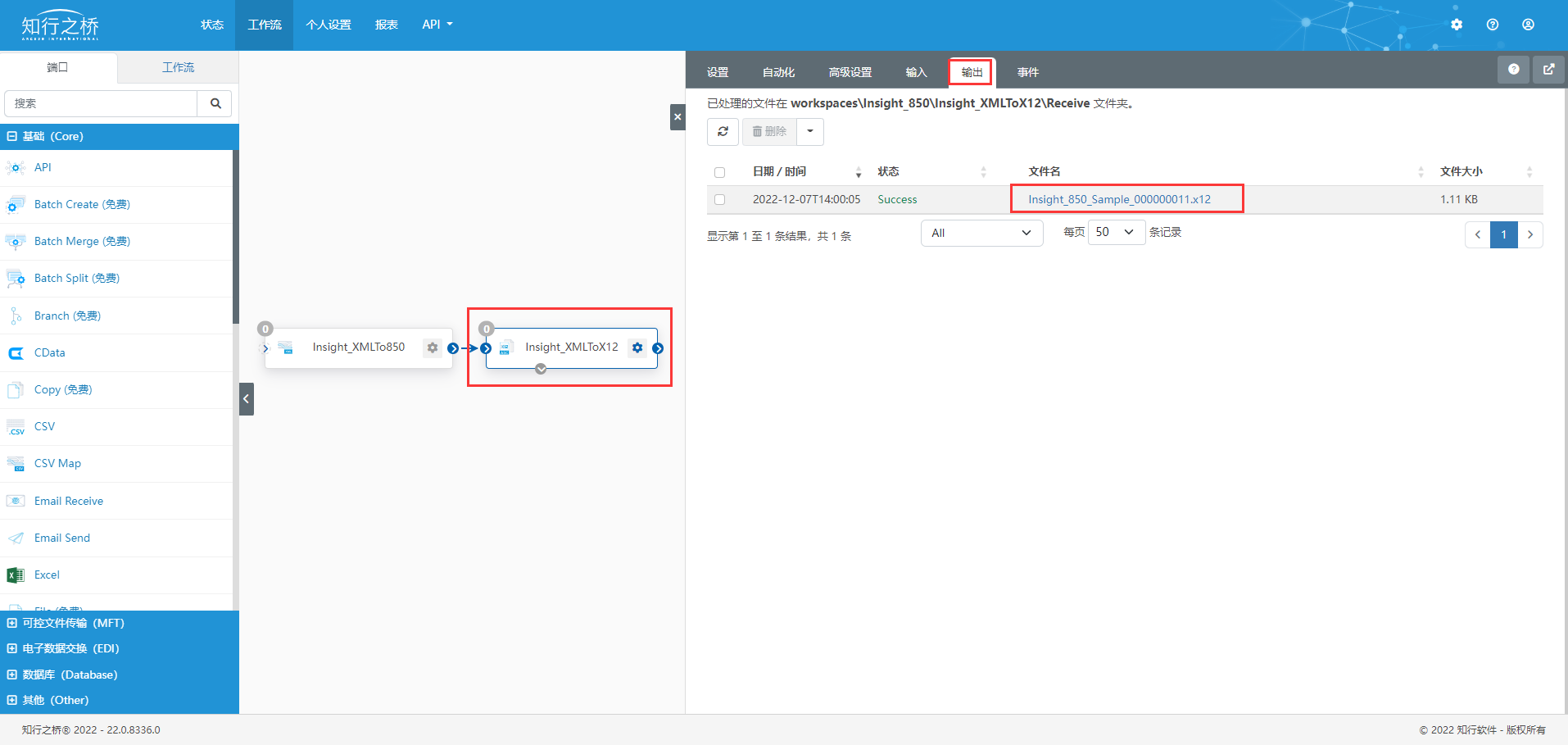
Task: Open help question mark in header
Action: coord(1492,25)
